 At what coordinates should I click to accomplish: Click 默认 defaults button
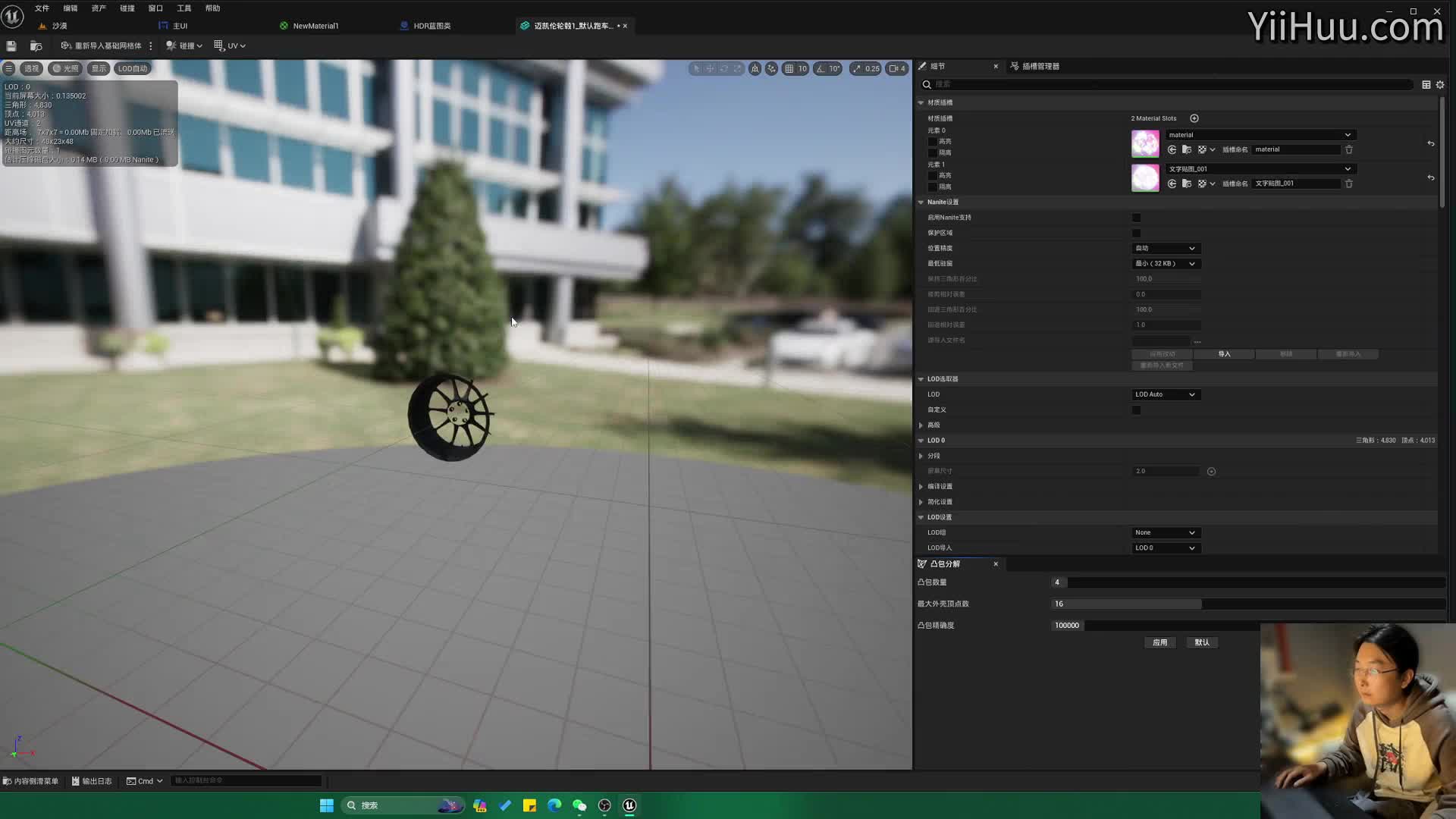1202,643
